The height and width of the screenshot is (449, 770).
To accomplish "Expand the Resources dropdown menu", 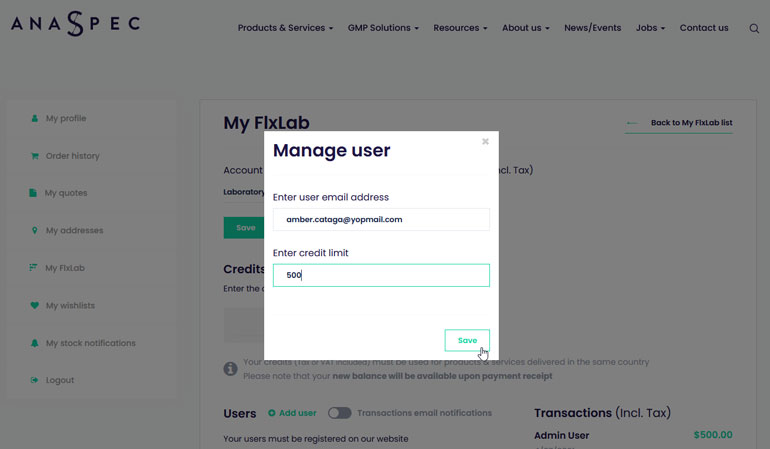I will [x=460, y=28].
